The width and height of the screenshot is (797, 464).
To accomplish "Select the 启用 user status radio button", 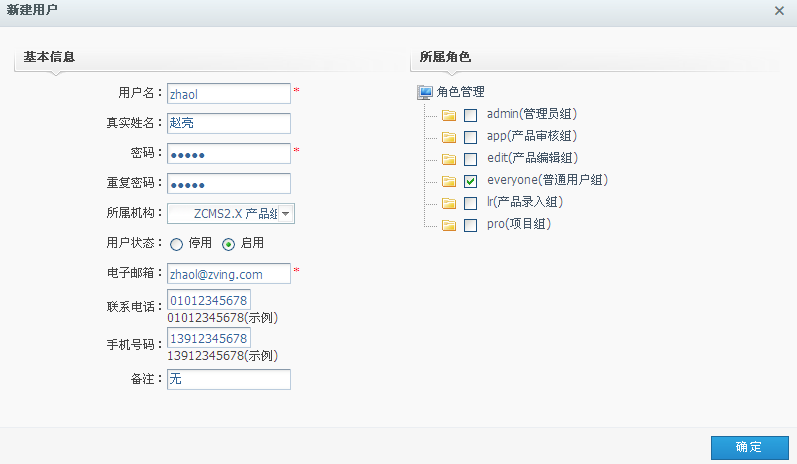I will [228, 243].
